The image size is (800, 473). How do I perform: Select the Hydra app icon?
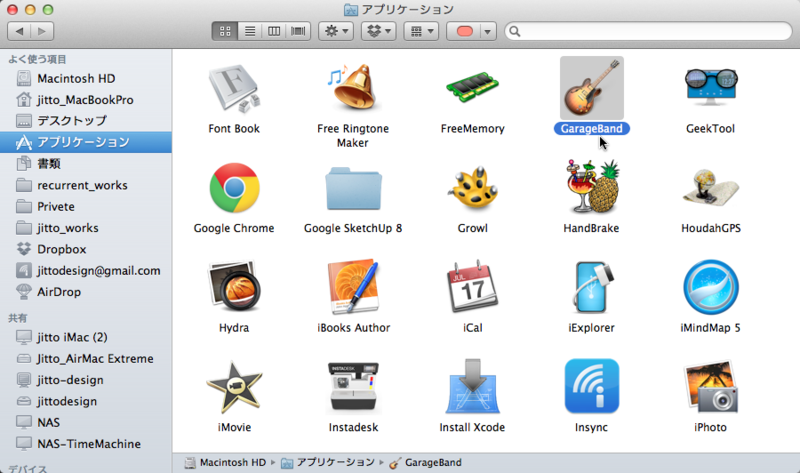234,287
